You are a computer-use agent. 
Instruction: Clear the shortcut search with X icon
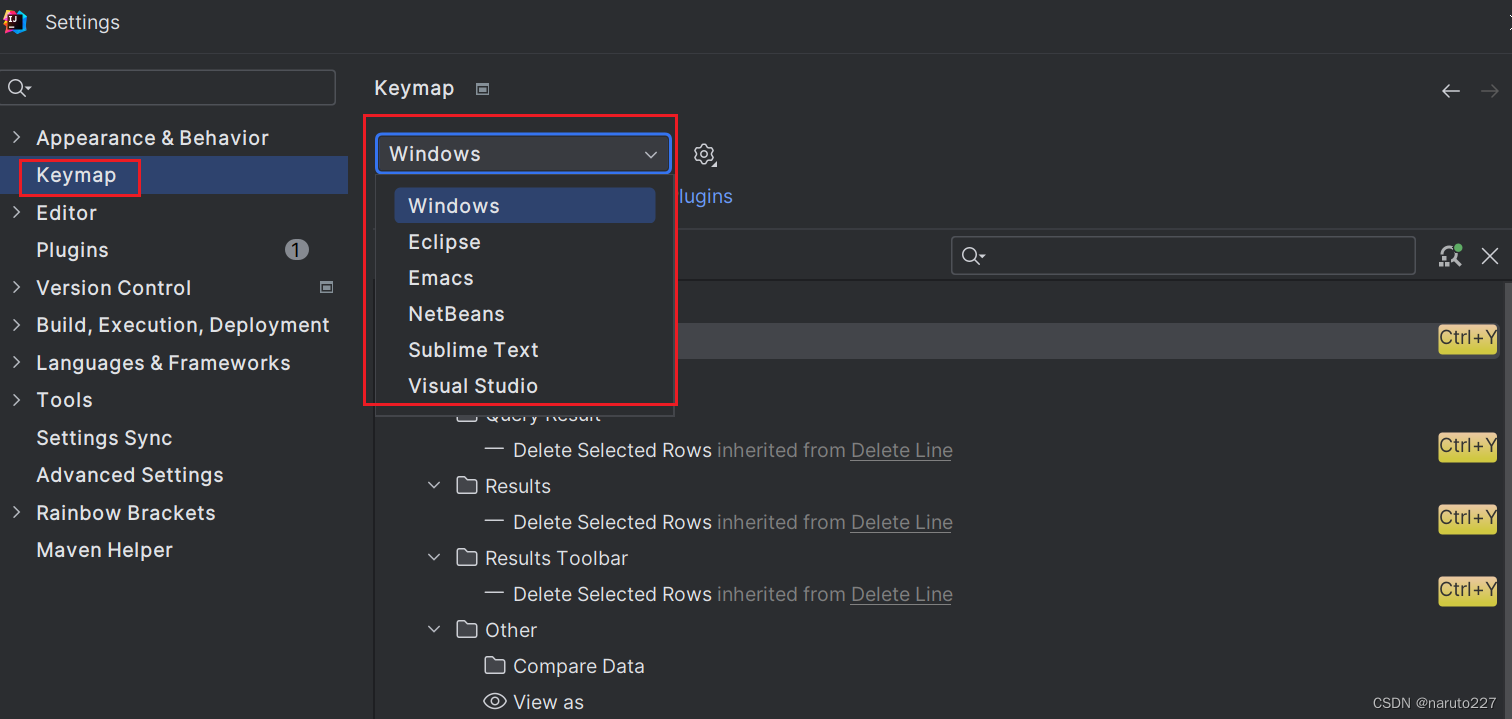[1490, 257]
